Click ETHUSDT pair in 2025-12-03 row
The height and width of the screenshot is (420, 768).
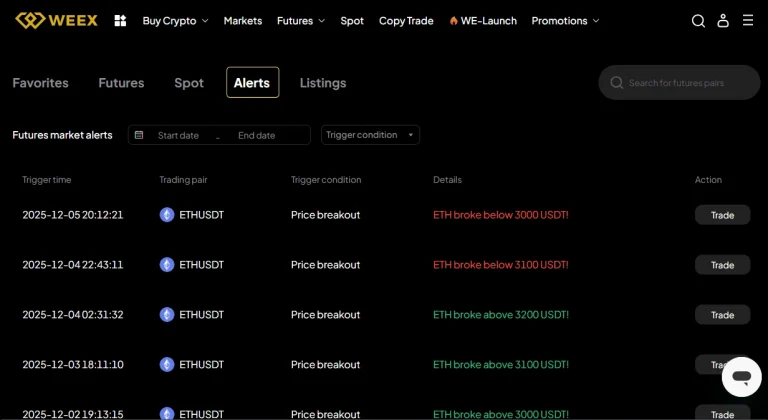(201, 365)
